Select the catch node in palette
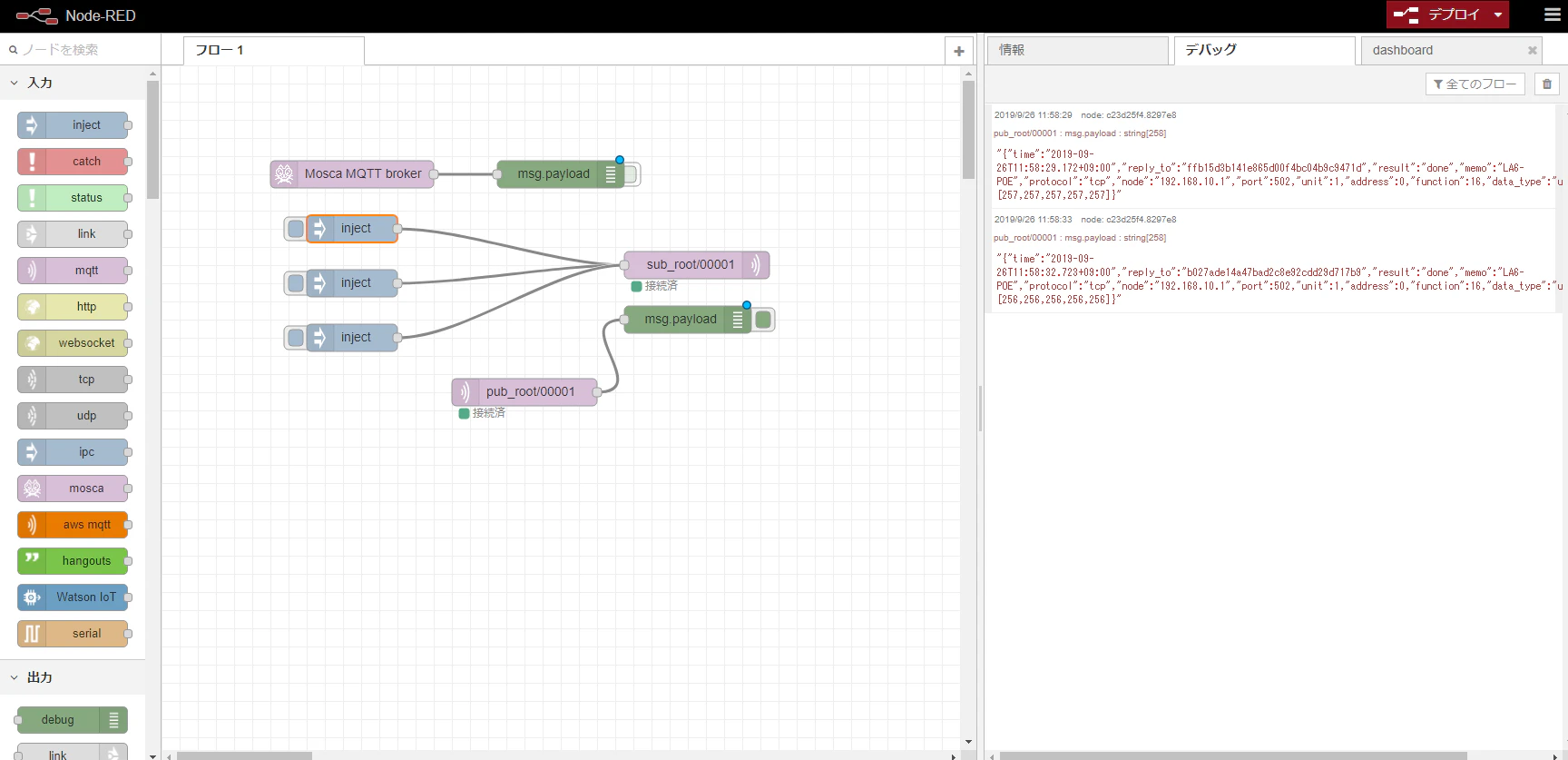The height and width of the screenshot is (760, 1568). pyautogui.click(x=73, y=162)
